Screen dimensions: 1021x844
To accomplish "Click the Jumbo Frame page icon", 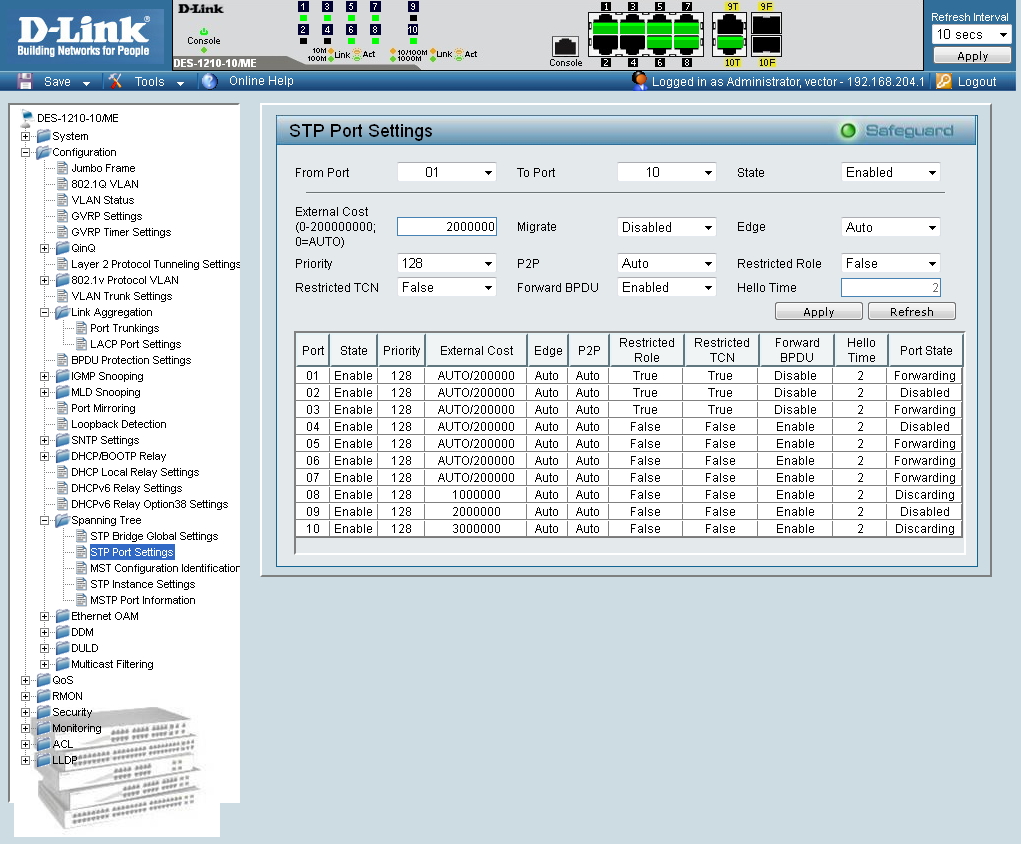I will (62, 168).
